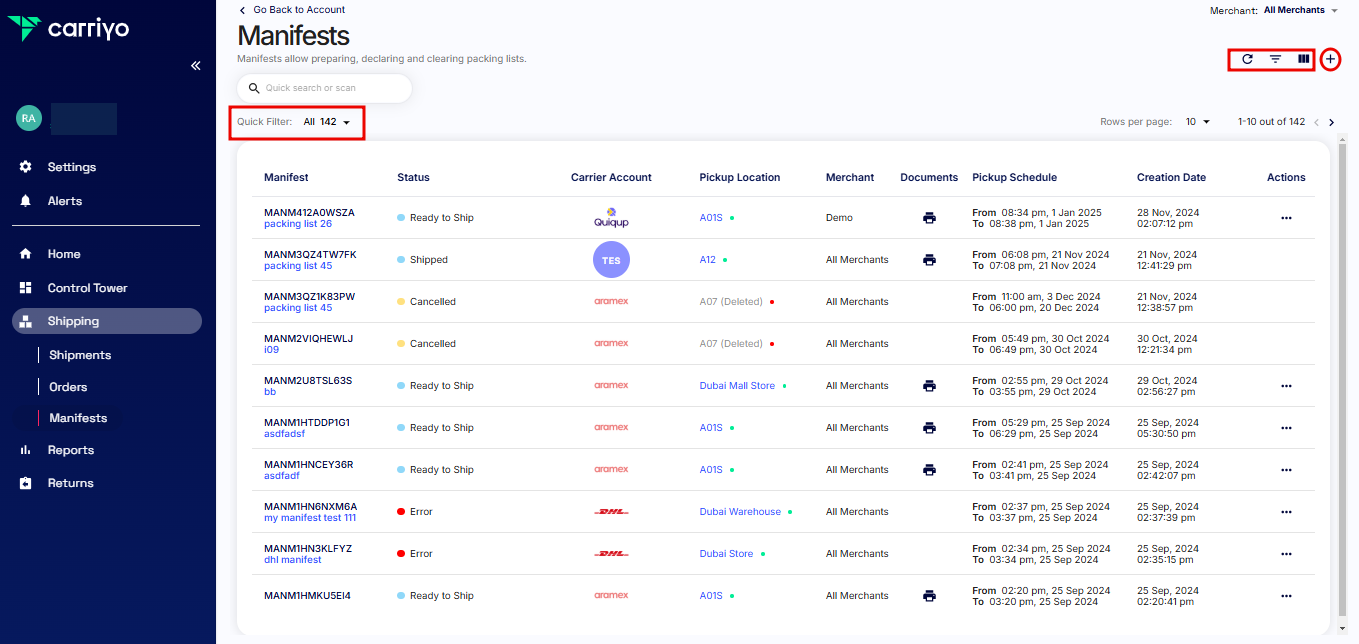Screen dimensions: 1359x644
Task: Click the Shipping truck icon in the sidebar
Action: (x=25, y=321)
